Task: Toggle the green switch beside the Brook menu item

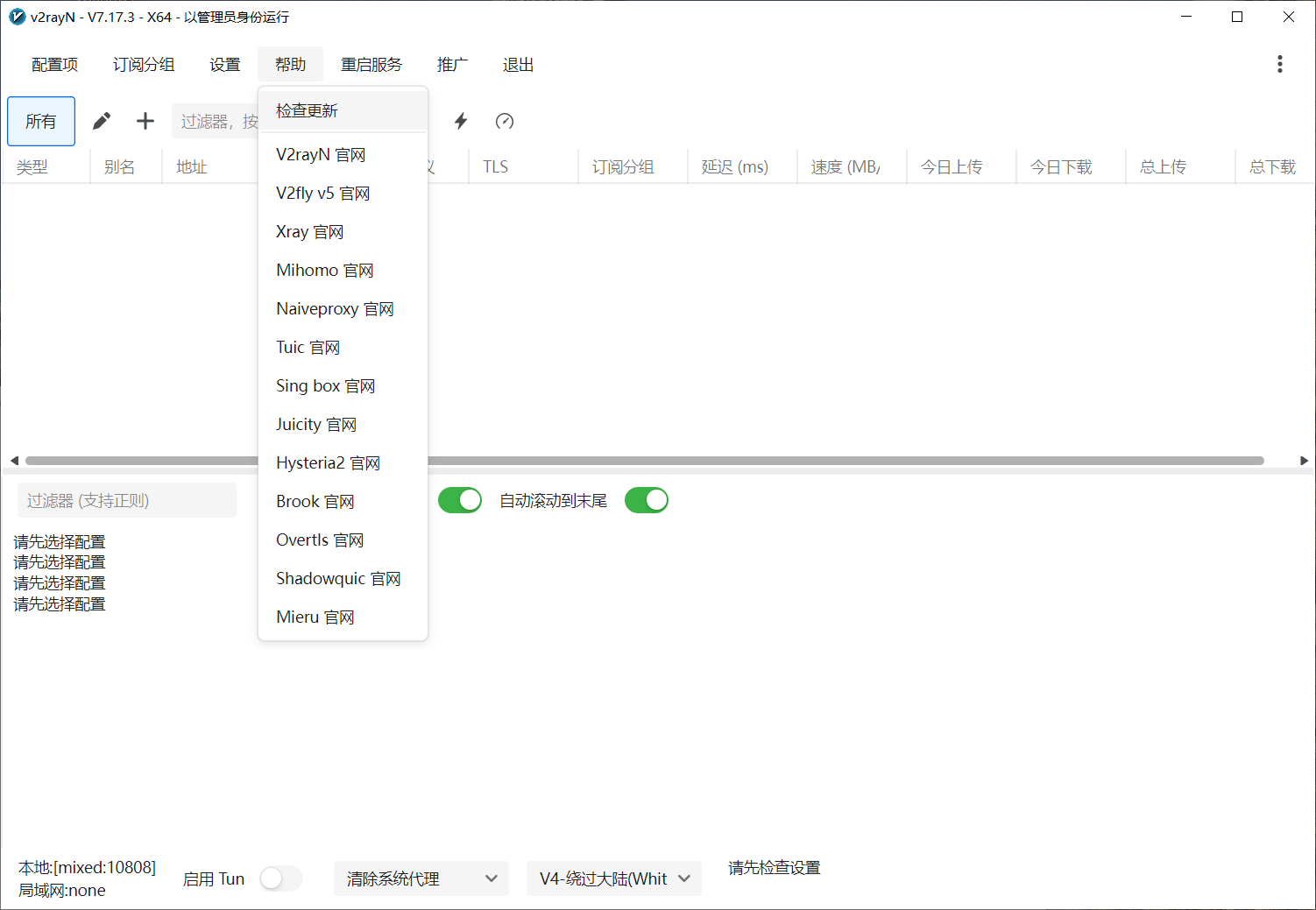Action: coord(460,500)
